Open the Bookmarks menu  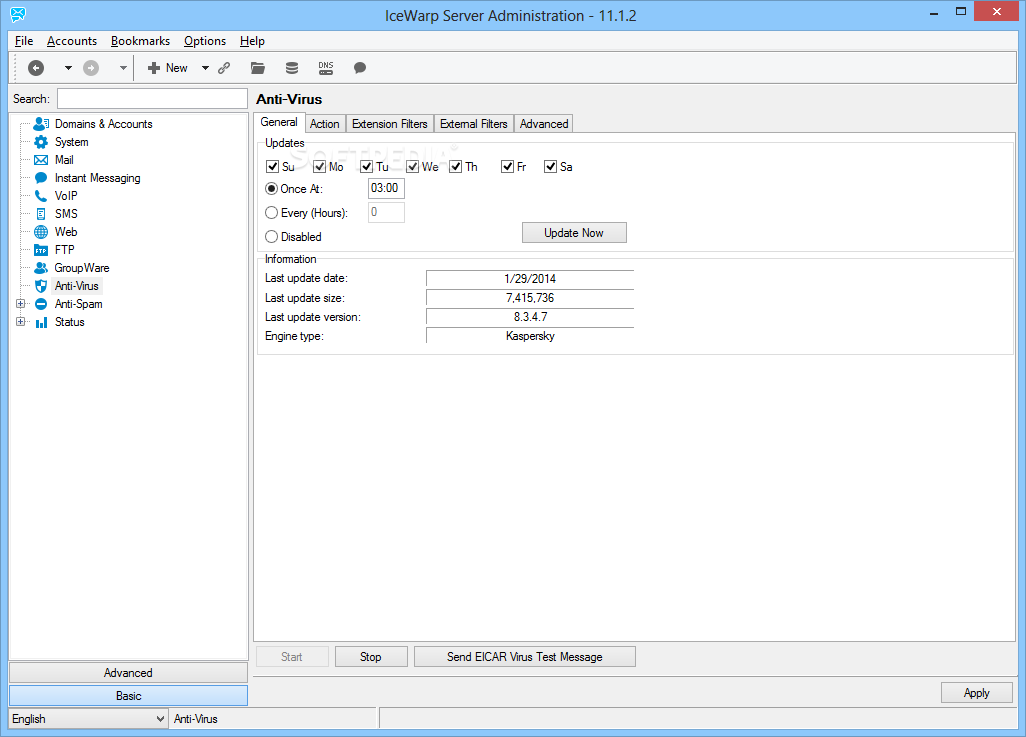(x=140, y=41)
